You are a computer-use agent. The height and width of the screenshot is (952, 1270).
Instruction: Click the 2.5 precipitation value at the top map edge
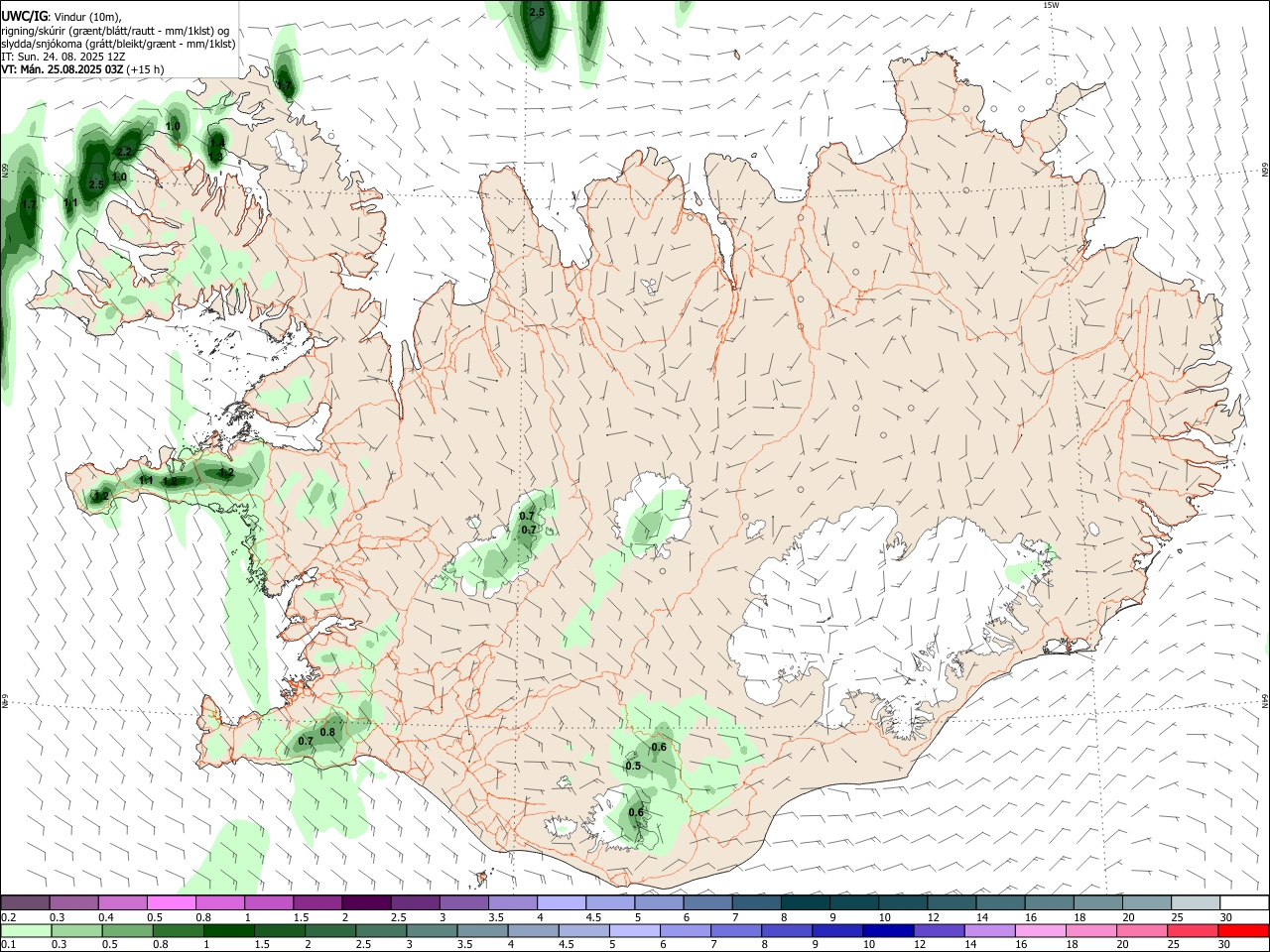(537, 12)
